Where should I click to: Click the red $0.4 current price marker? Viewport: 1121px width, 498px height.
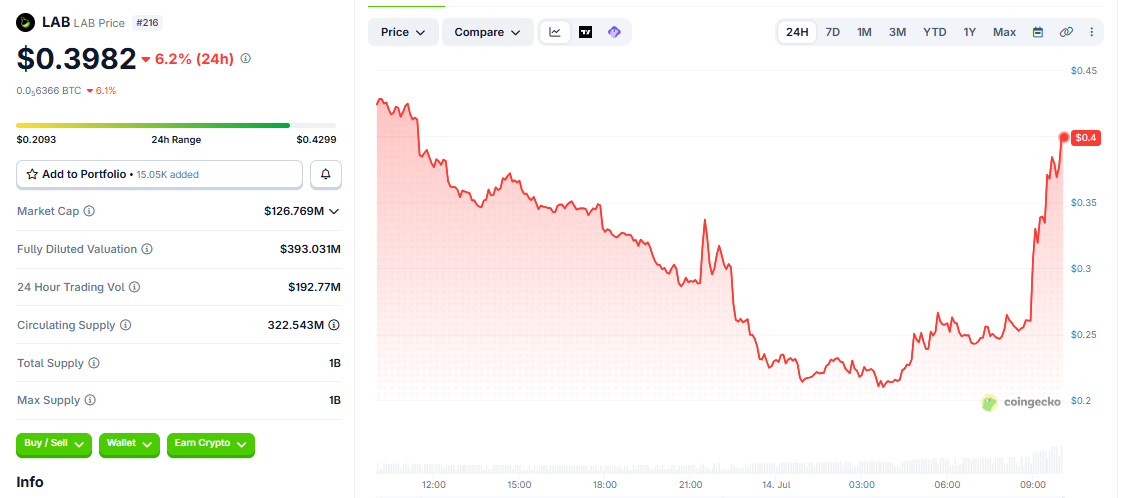tap(1085, 137)
